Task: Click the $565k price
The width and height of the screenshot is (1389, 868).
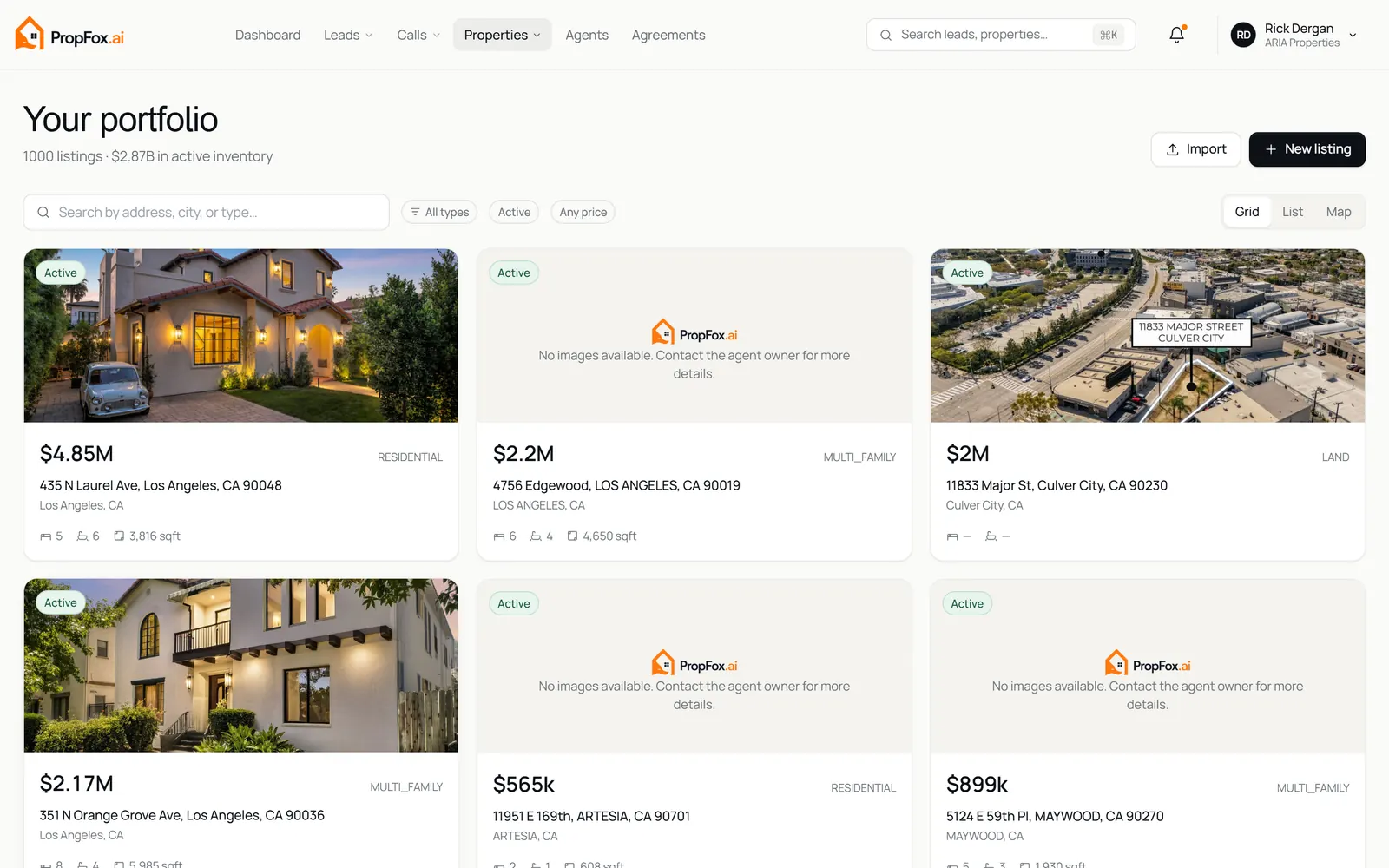Action: pos(523,785)
